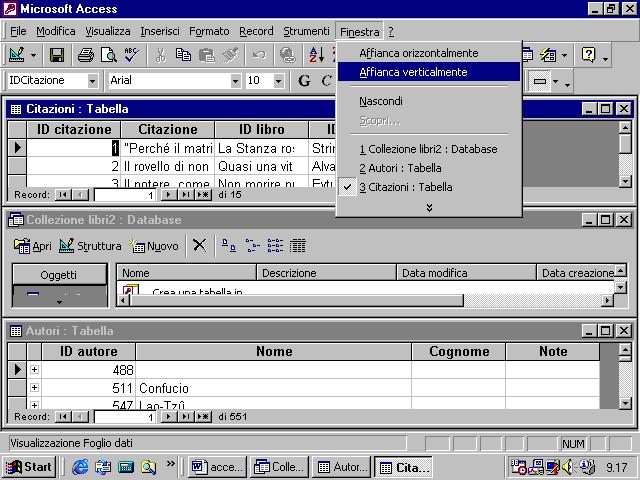Click the volume speaker tray icon
This screenshot has width=640, height=480.
point(567,467)
